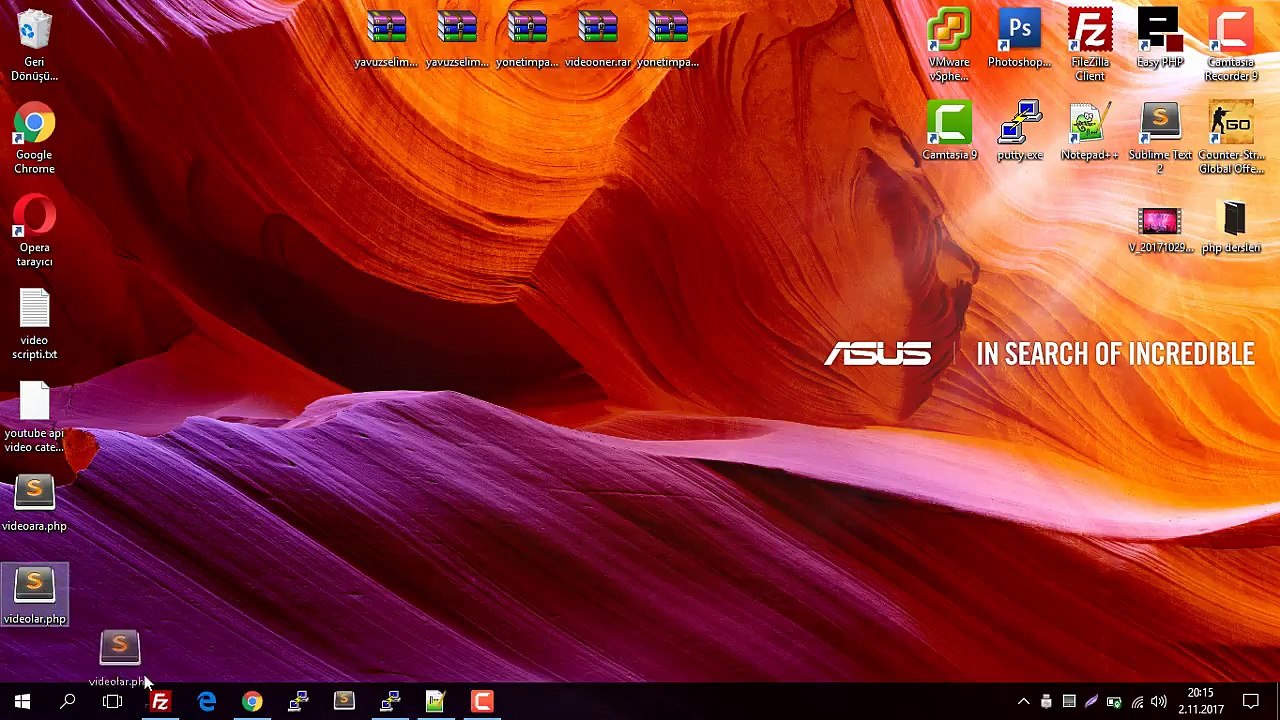Select the Google Chrome desktop shortcut
The image size is (1280, 720).
pos(34,139)
